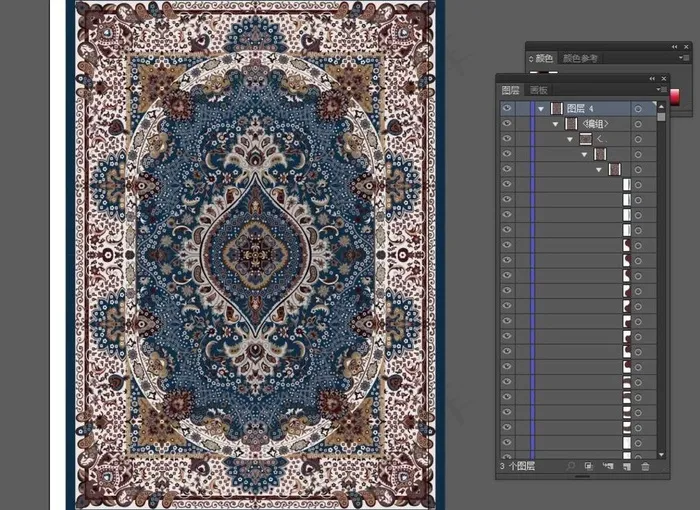Switch to the 颜色参考 tab
This screenshot has width=700, height=510.
point(580,59)
